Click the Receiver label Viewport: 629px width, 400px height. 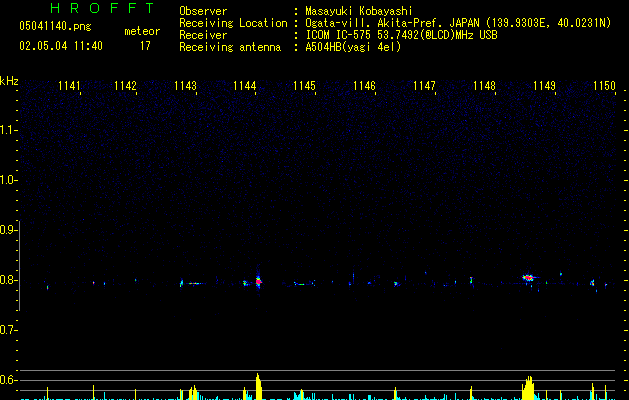[x=203, y=35]
